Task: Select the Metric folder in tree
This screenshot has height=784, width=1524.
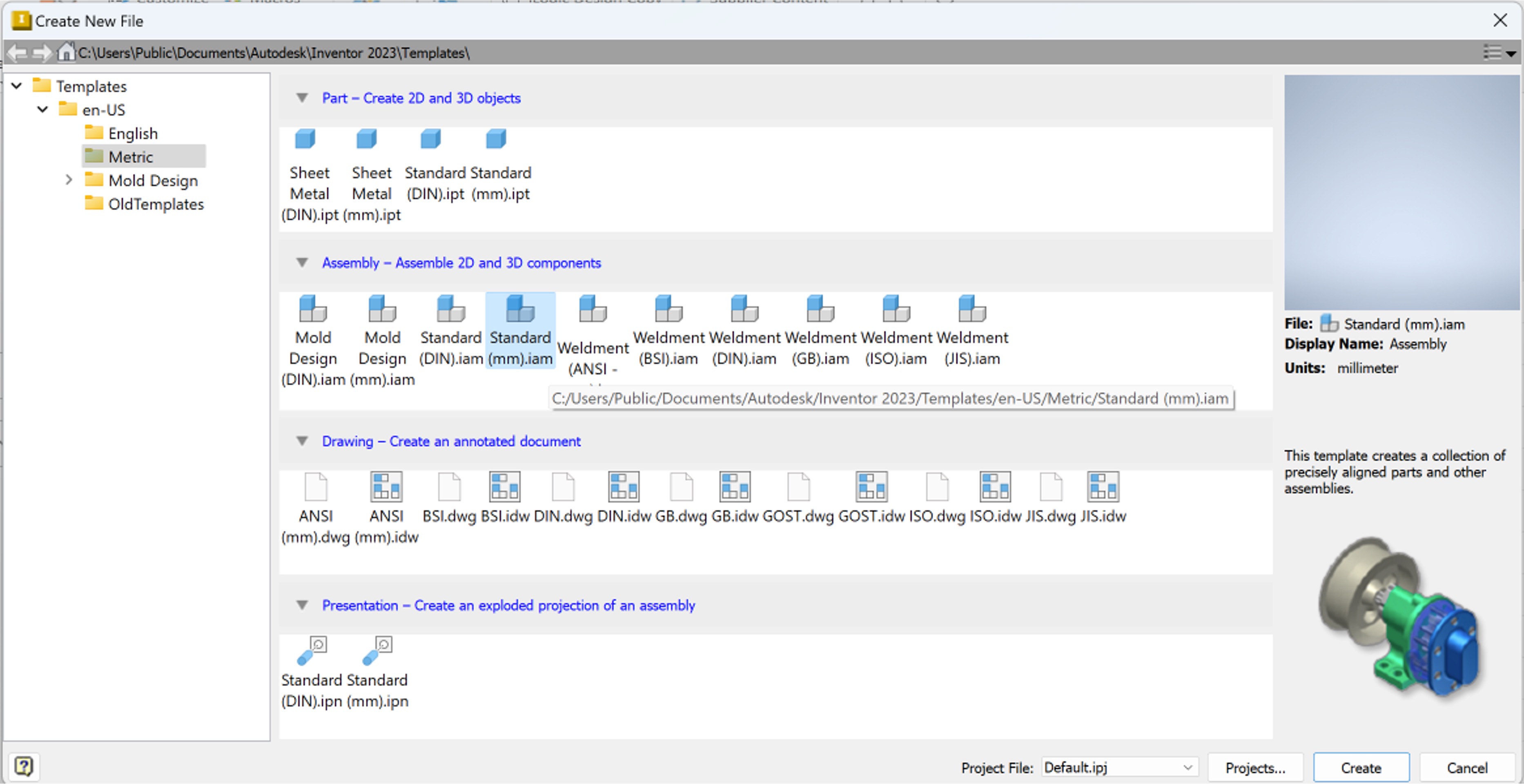Action: coord(144,157)
